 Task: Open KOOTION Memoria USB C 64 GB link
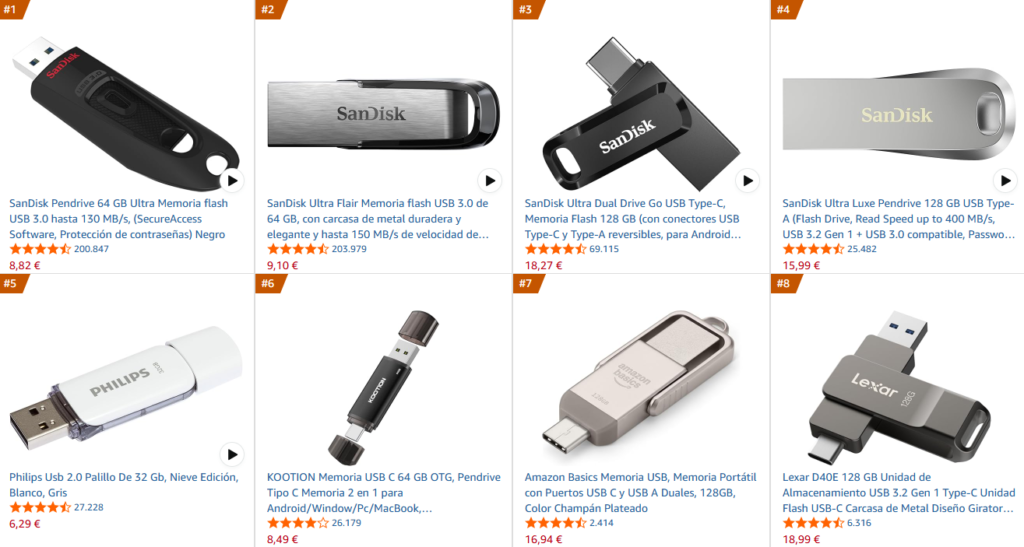(x=383, y=493)
